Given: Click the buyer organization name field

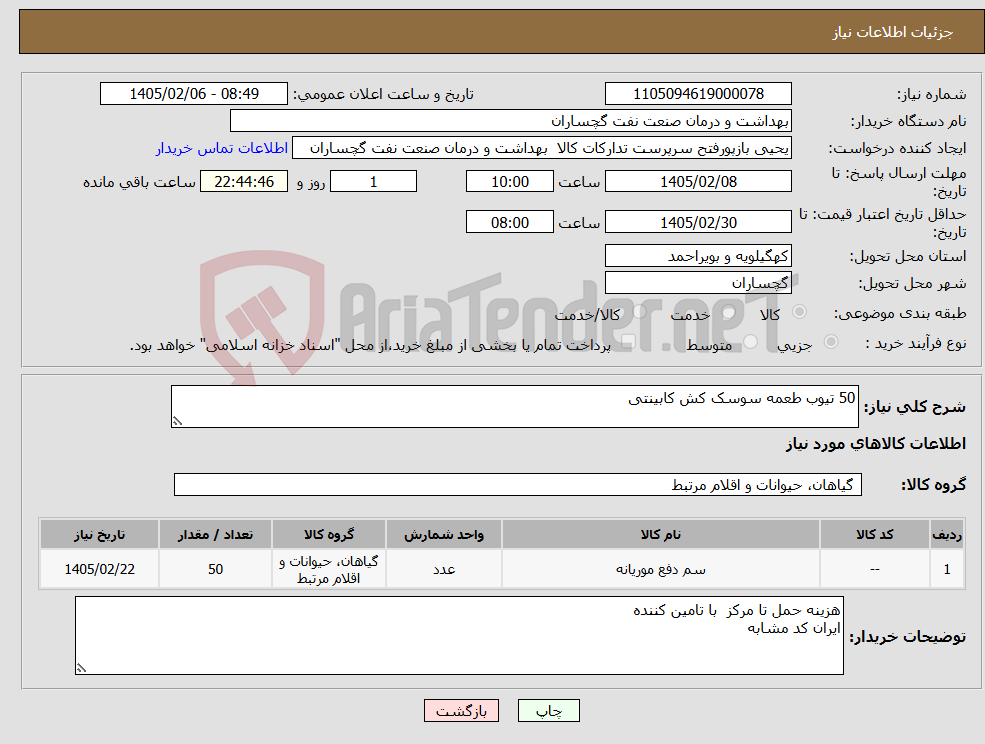Looking at the screenshot, I should pyautogui.click(x=511, y=121).
